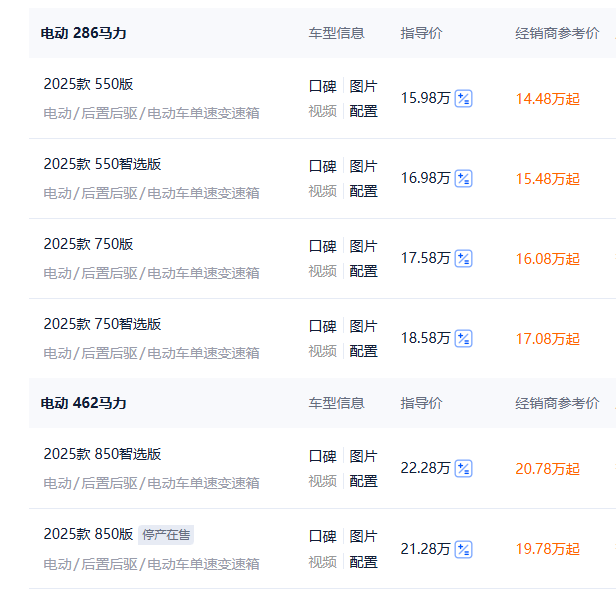This screenshot has height=596, width=616.
Task: Click calculator icon beside 15.98万 price
Action: tap(463, 98)
